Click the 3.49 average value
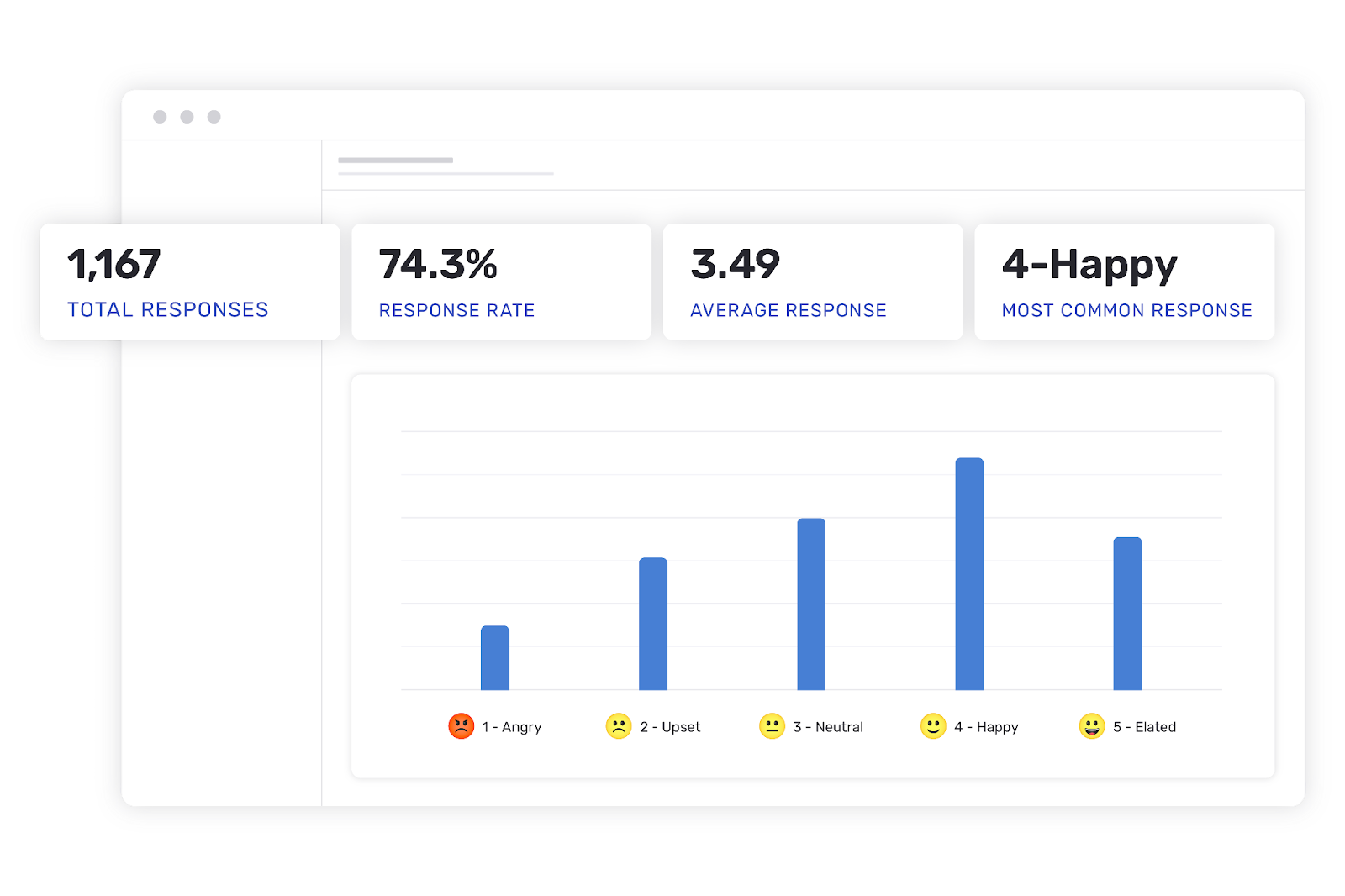The image size is (1345, 896). coord(736,264)
